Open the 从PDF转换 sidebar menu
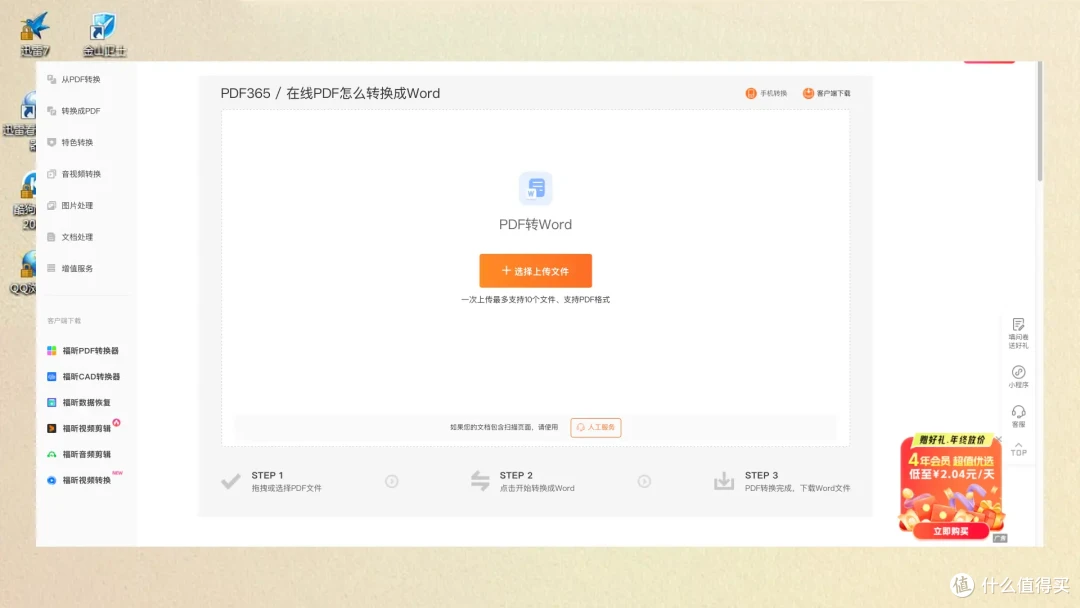Viewport: 1080px width, 608px height. point(81,79)
